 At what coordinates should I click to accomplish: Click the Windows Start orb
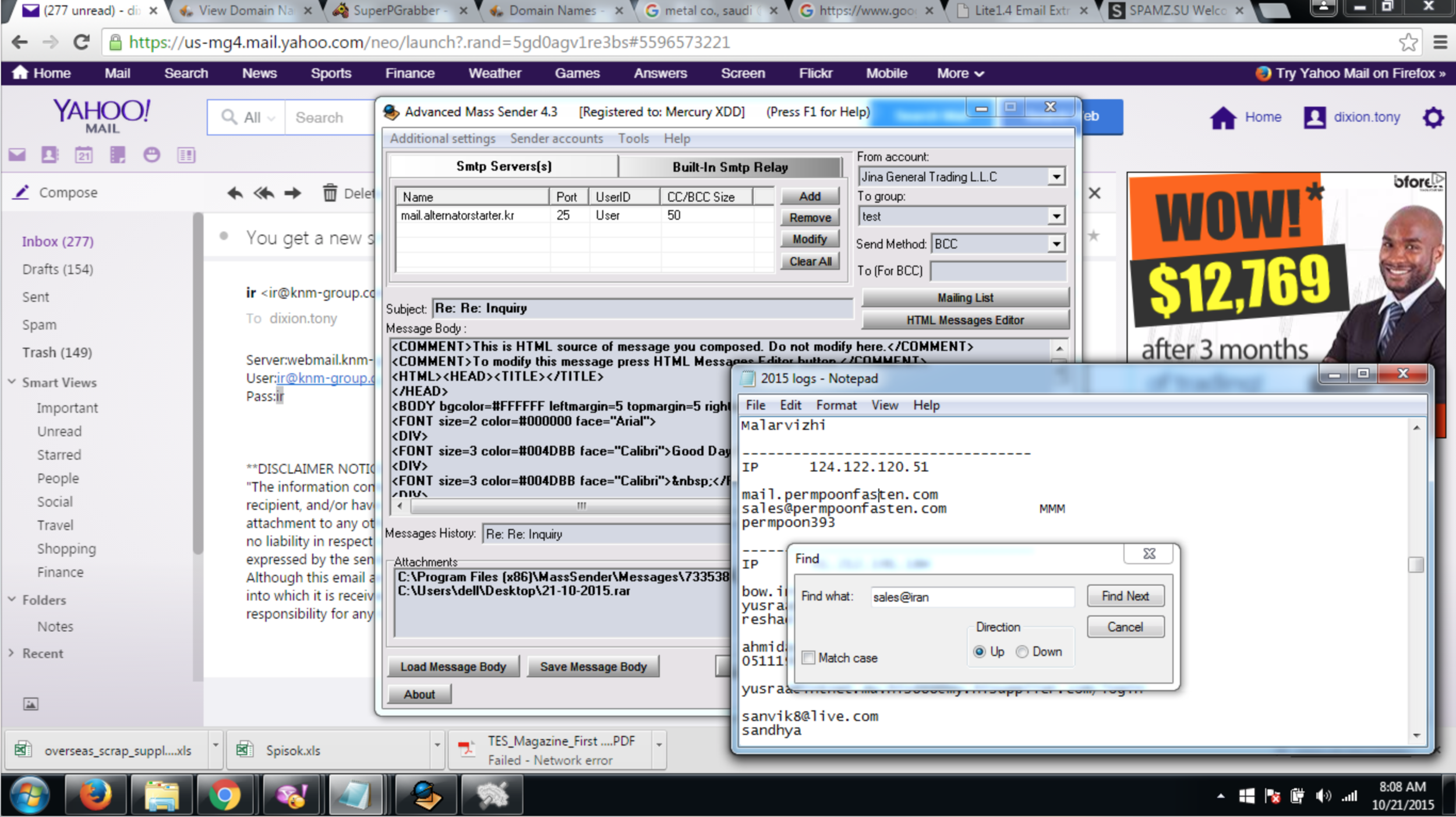tap(30, 795)
